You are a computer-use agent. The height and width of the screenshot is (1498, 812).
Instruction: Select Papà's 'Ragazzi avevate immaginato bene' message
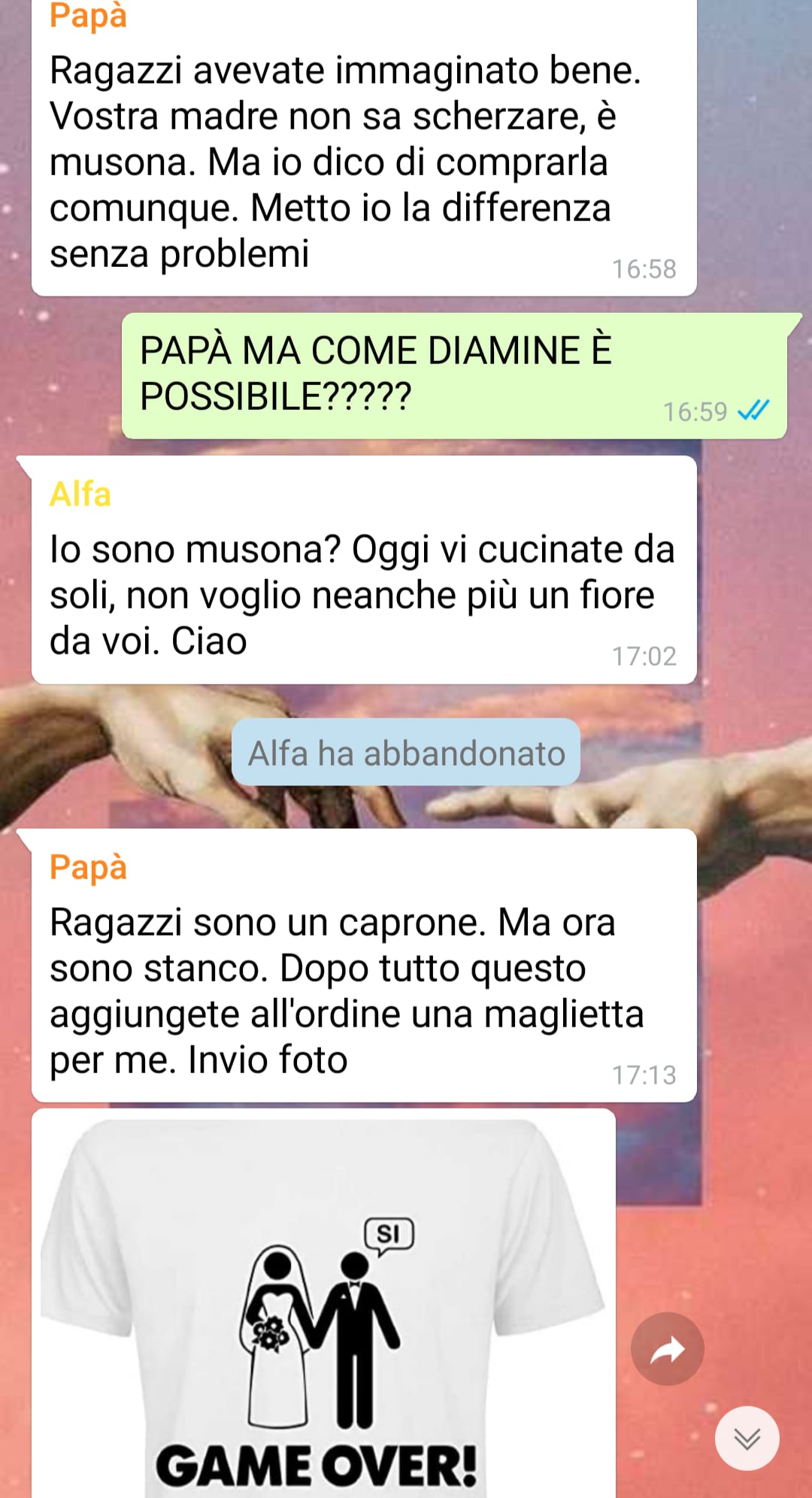click(364, 147)
